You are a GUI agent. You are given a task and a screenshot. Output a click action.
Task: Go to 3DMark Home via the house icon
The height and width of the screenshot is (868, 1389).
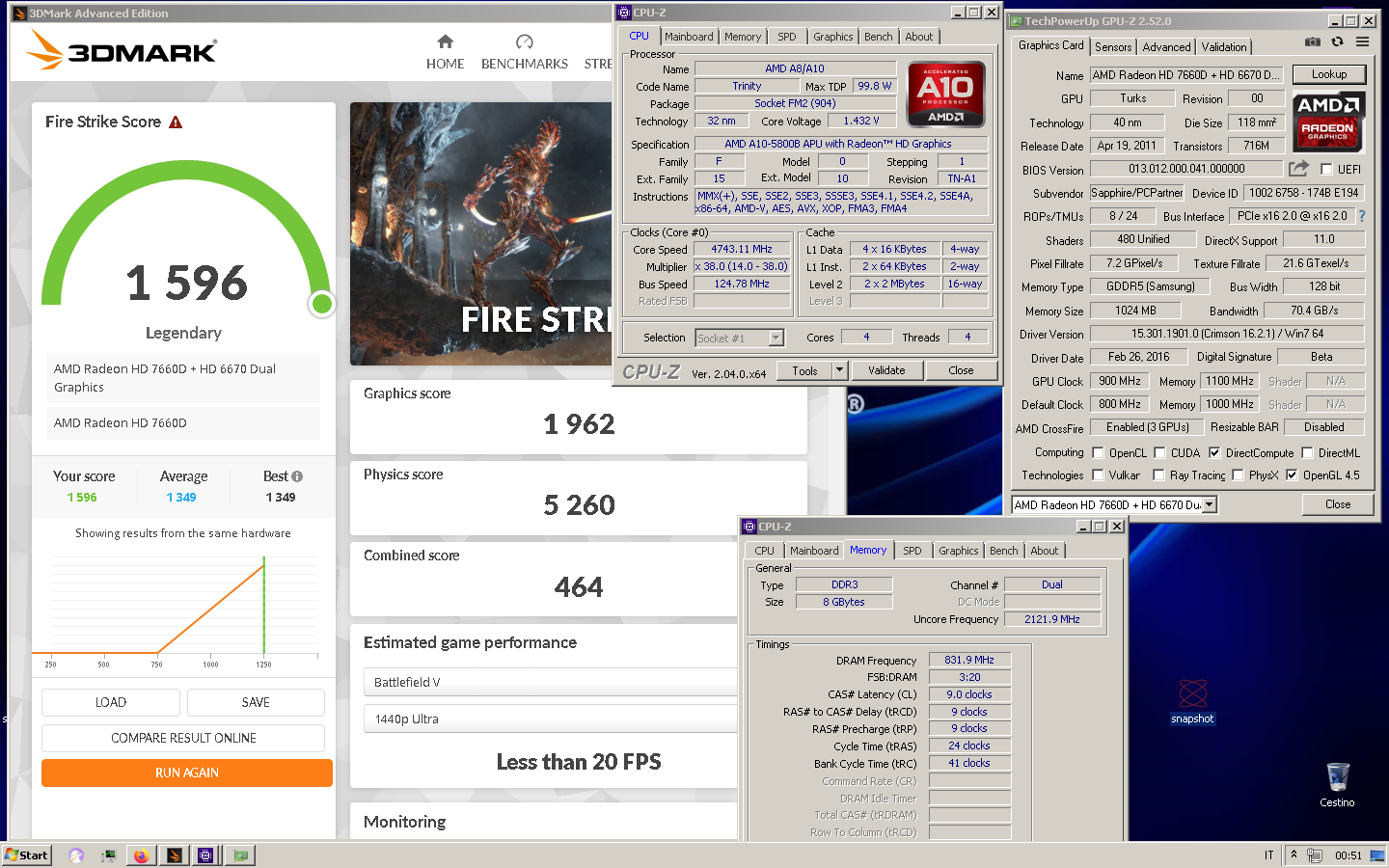pos(445,41)
